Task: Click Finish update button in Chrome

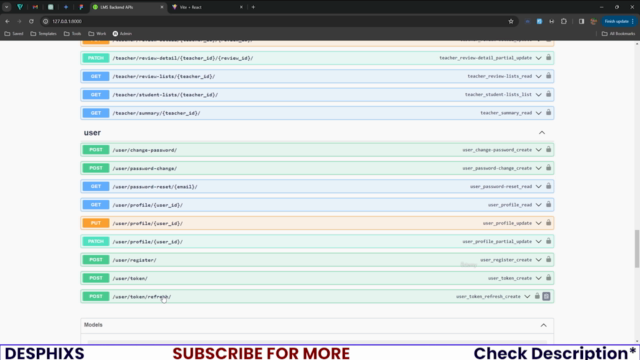Action: tap(619, 21)
